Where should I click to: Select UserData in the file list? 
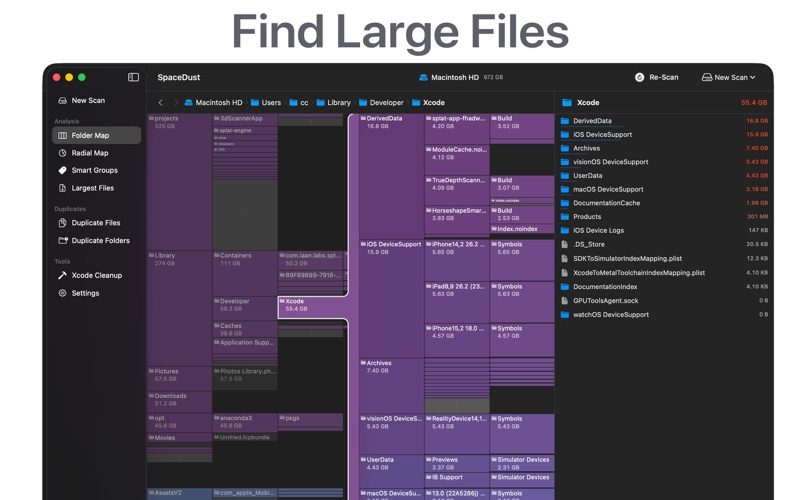[664, 176]
